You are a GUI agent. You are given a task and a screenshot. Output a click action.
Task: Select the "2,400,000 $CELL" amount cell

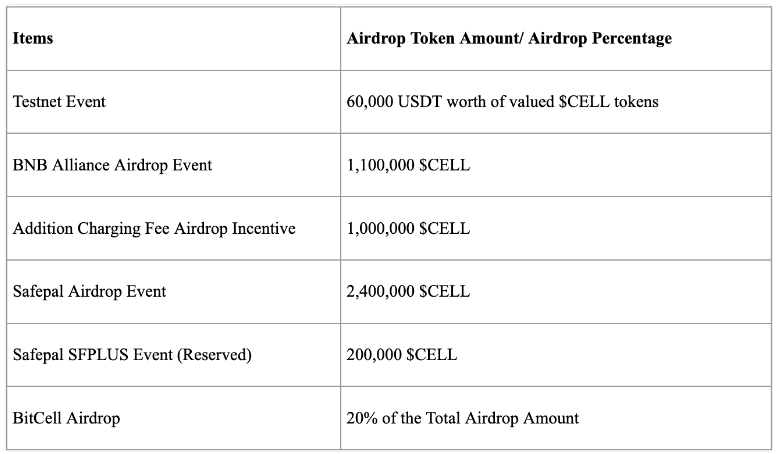coord(556,291)
